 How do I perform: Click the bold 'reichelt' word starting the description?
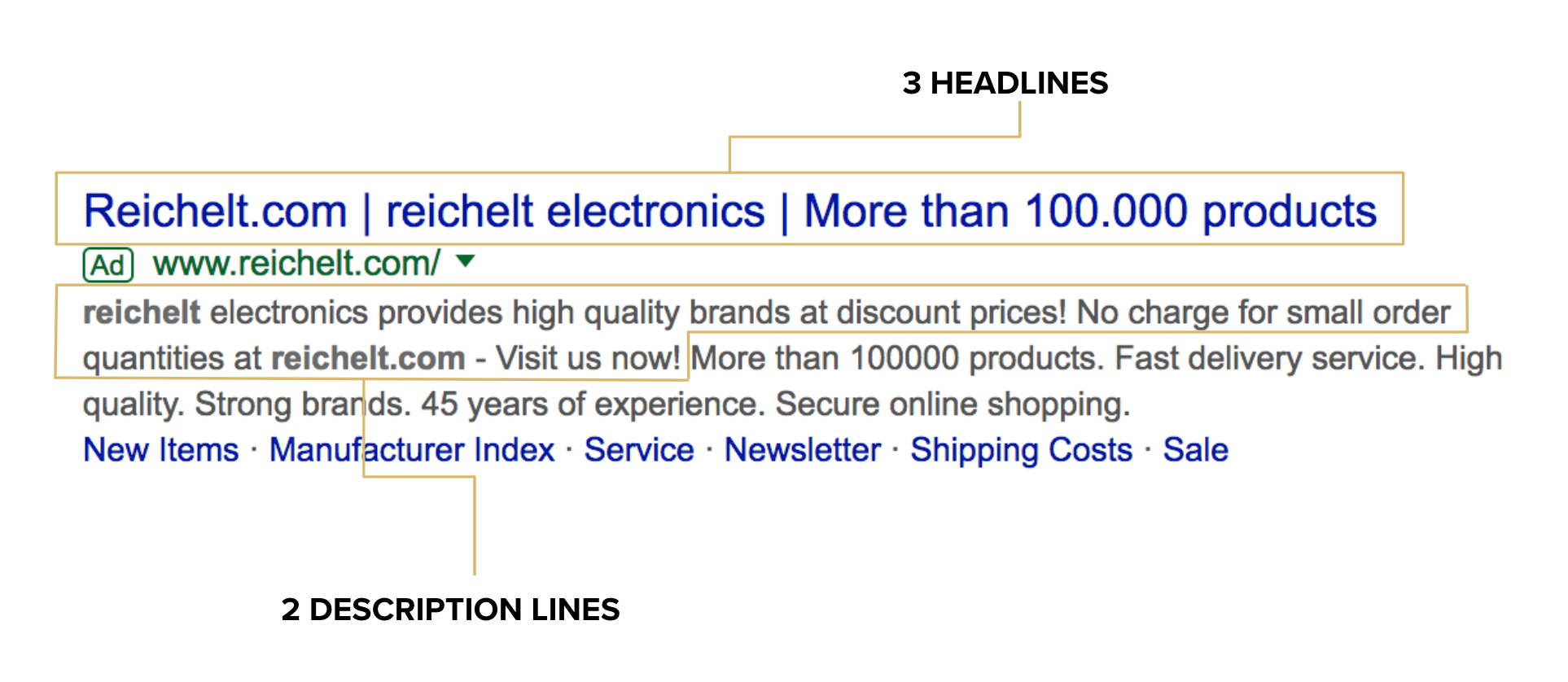tap(142, 313)
